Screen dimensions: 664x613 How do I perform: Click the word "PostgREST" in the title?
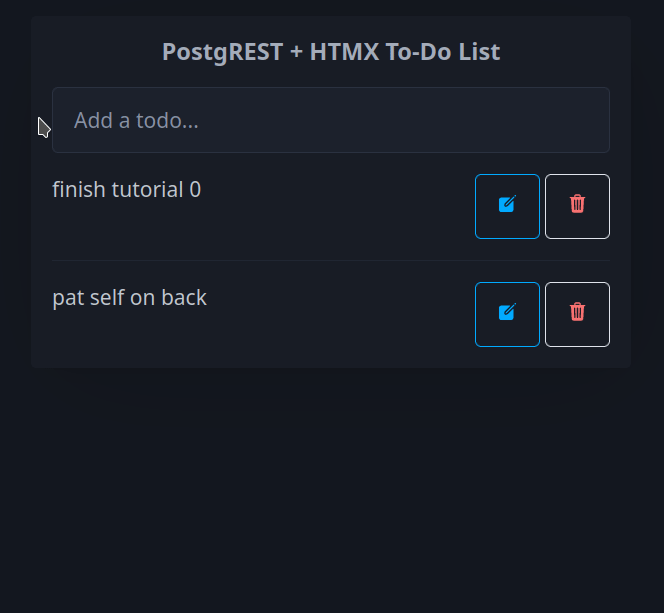(222, 52)
